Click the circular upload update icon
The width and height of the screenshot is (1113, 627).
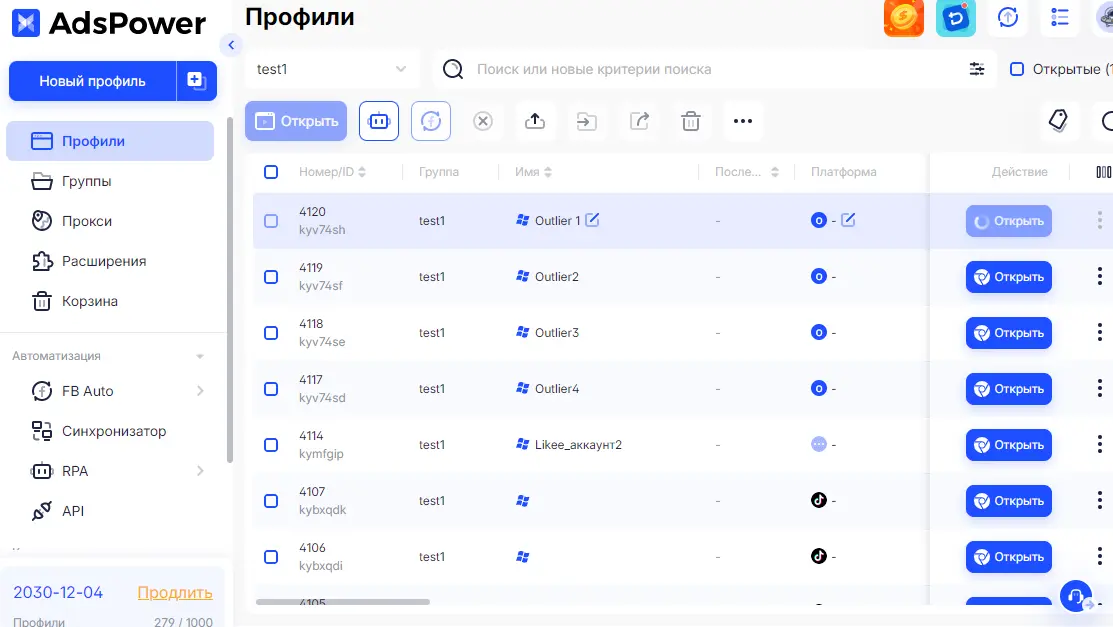click(x=1008, y=17)
